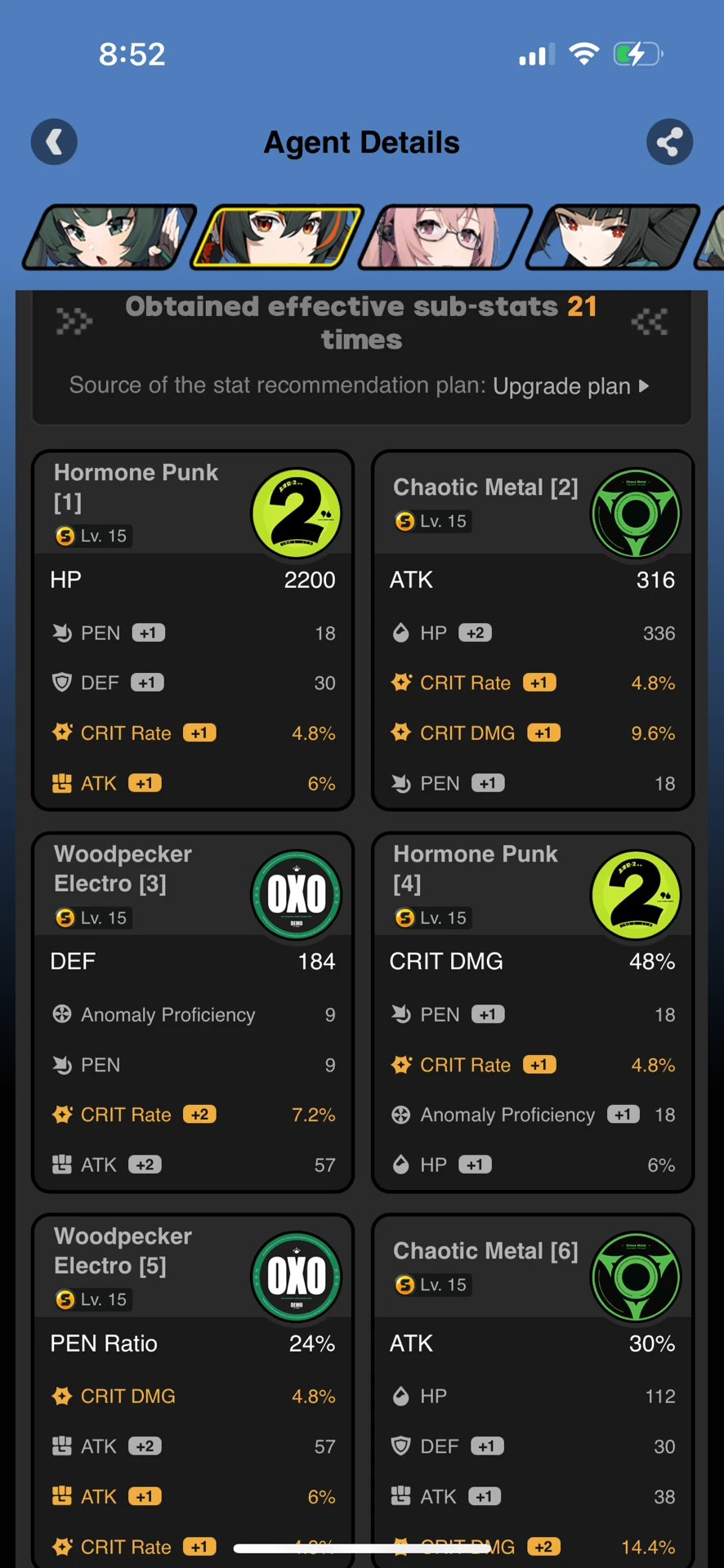Tap Chaotic Metal [6] disc icon
This screenshot has height=1568, width=724.
[635, 1276]
